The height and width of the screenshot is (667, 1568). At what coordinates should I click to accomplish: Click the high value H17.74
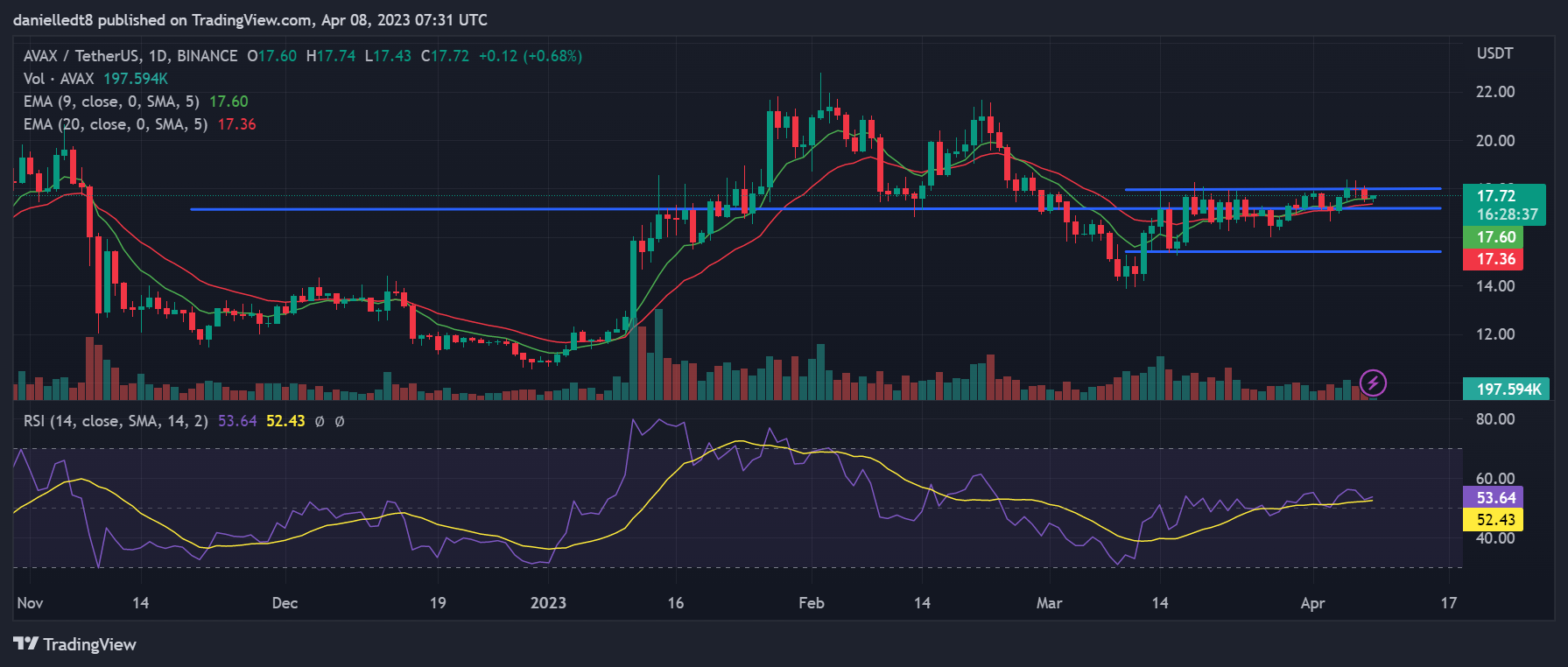click(x=331, y=56)
